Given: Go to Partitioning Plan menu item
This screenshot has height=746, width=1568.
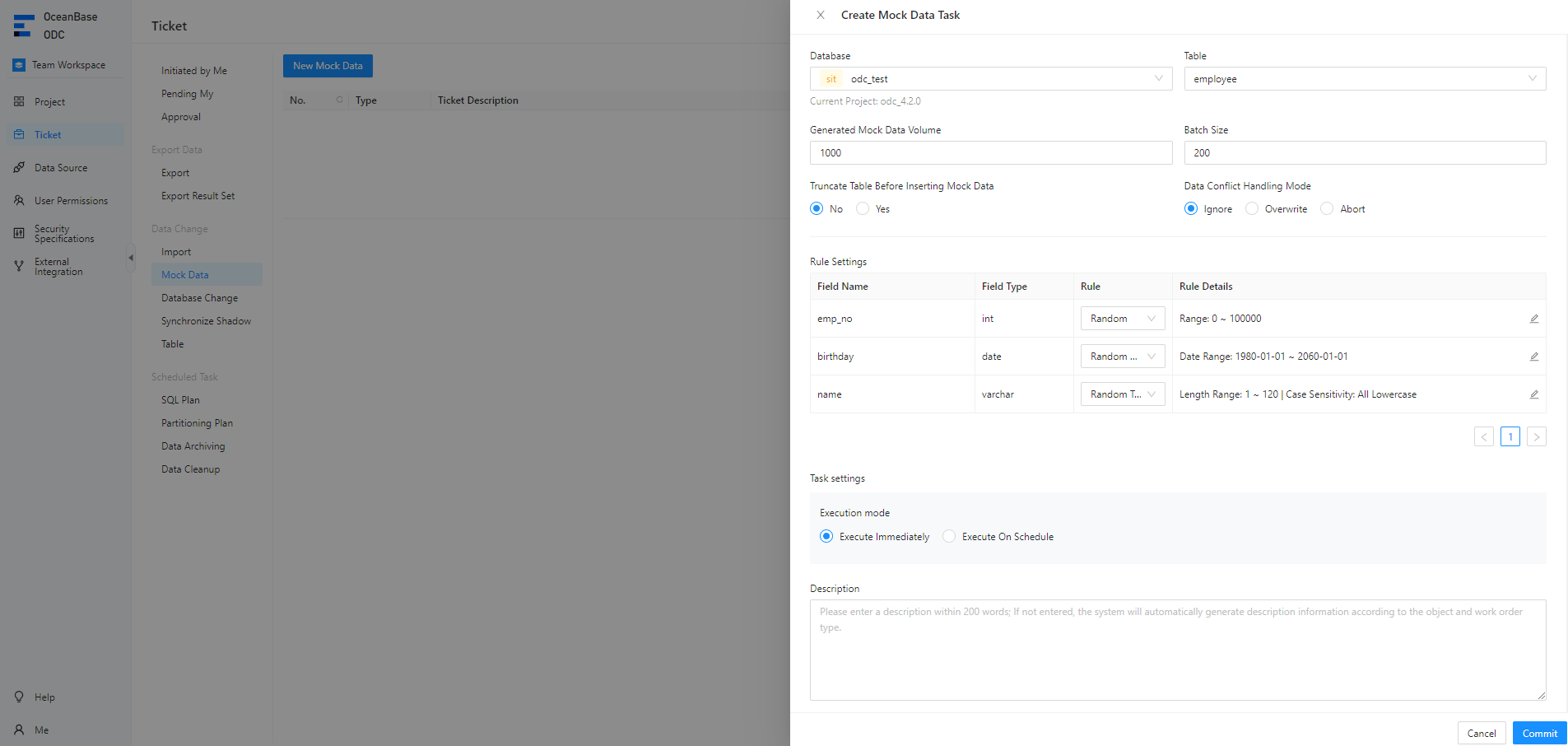Looking at the screenshot, I should (197, 423).
